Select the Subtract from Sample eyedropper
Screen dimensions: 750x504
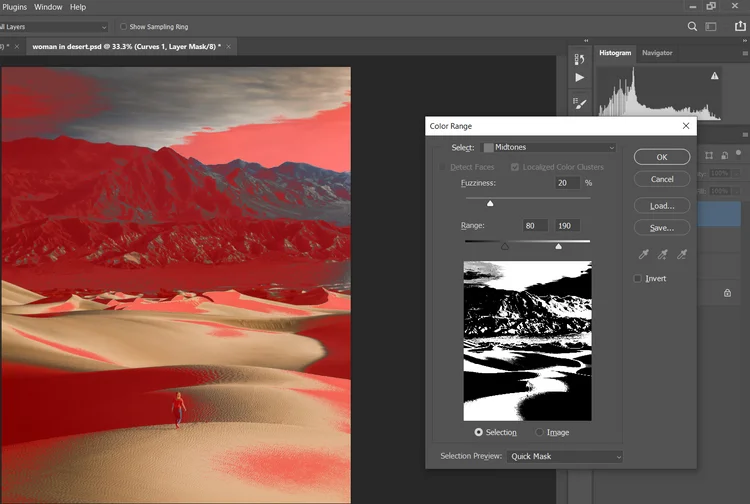[x=682, y=256]
